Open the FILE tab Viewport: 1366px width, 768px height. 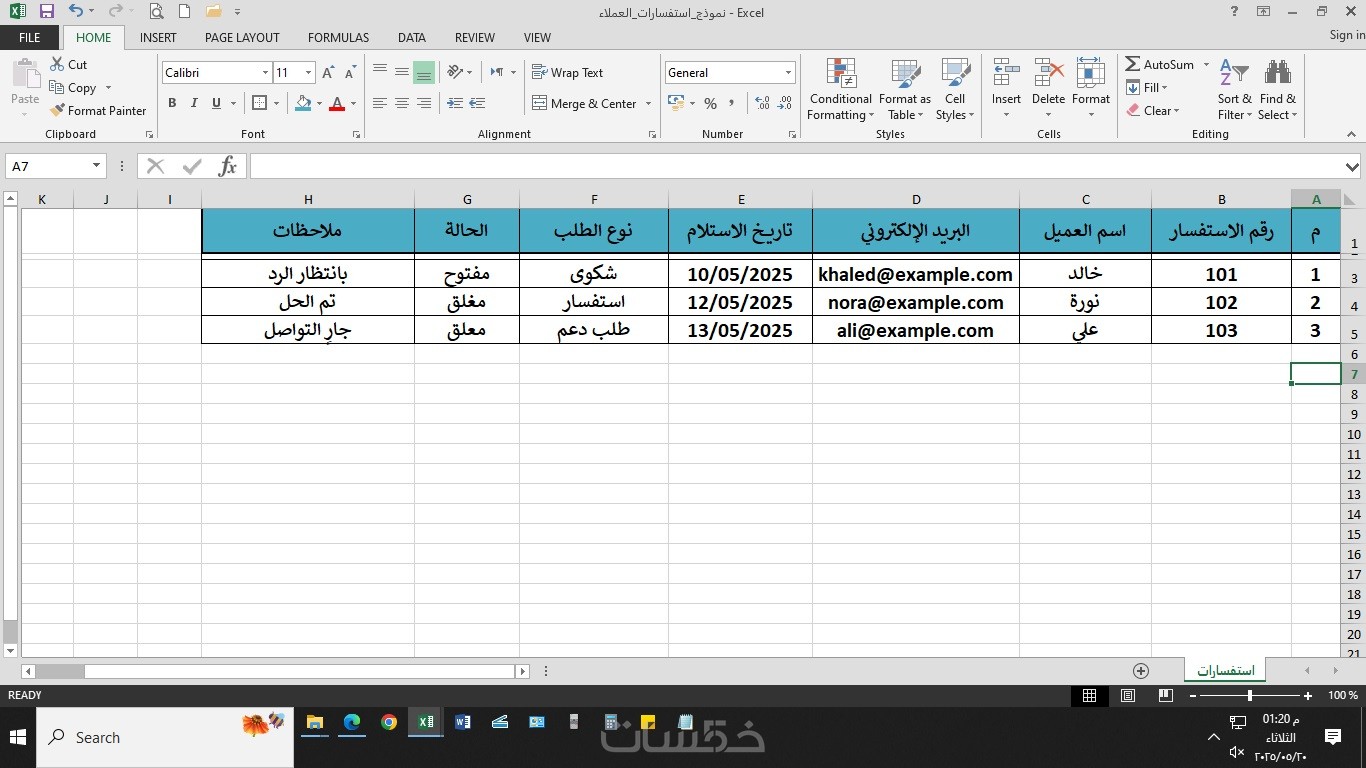30,38
